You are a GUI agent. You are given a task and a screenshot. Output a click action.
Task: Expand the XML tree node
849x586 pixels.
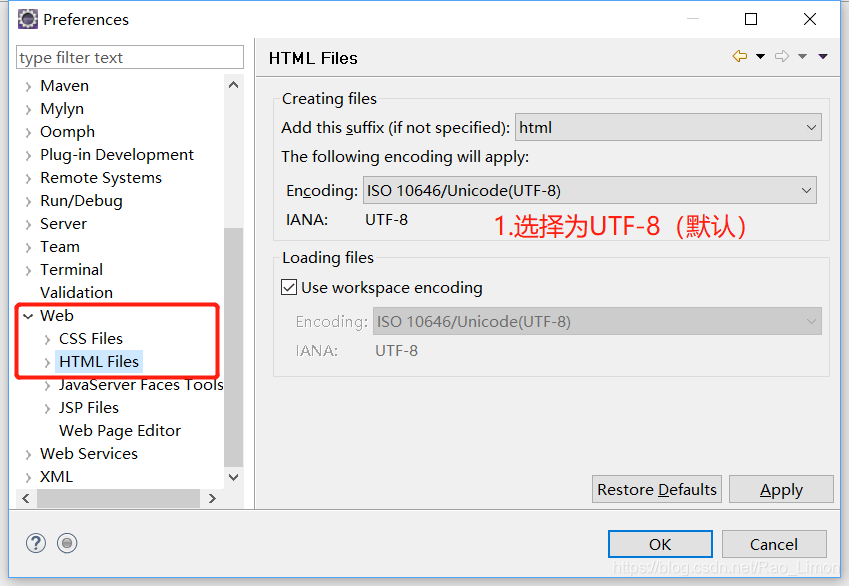[28, 477]
